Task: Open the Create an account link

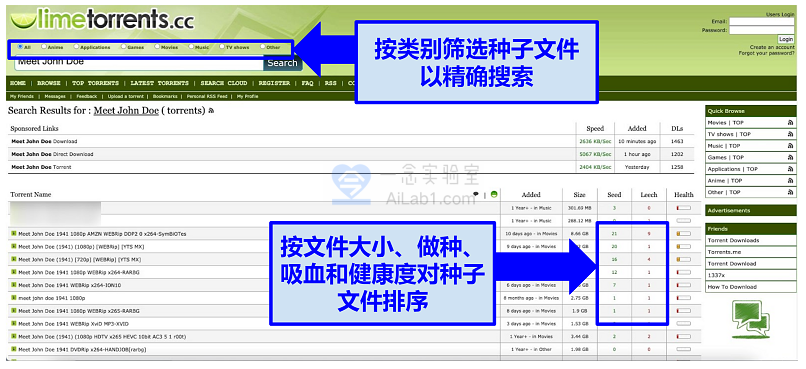Action: pos(772,47)
